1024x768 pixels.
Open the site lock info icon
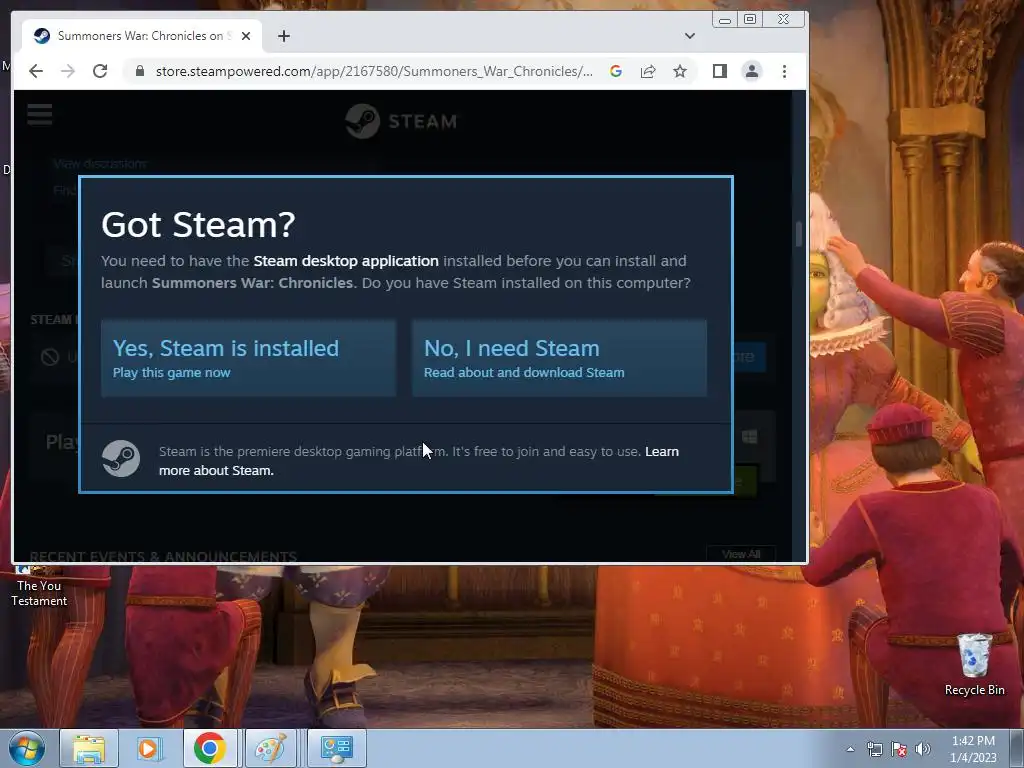tap(139, 71)
